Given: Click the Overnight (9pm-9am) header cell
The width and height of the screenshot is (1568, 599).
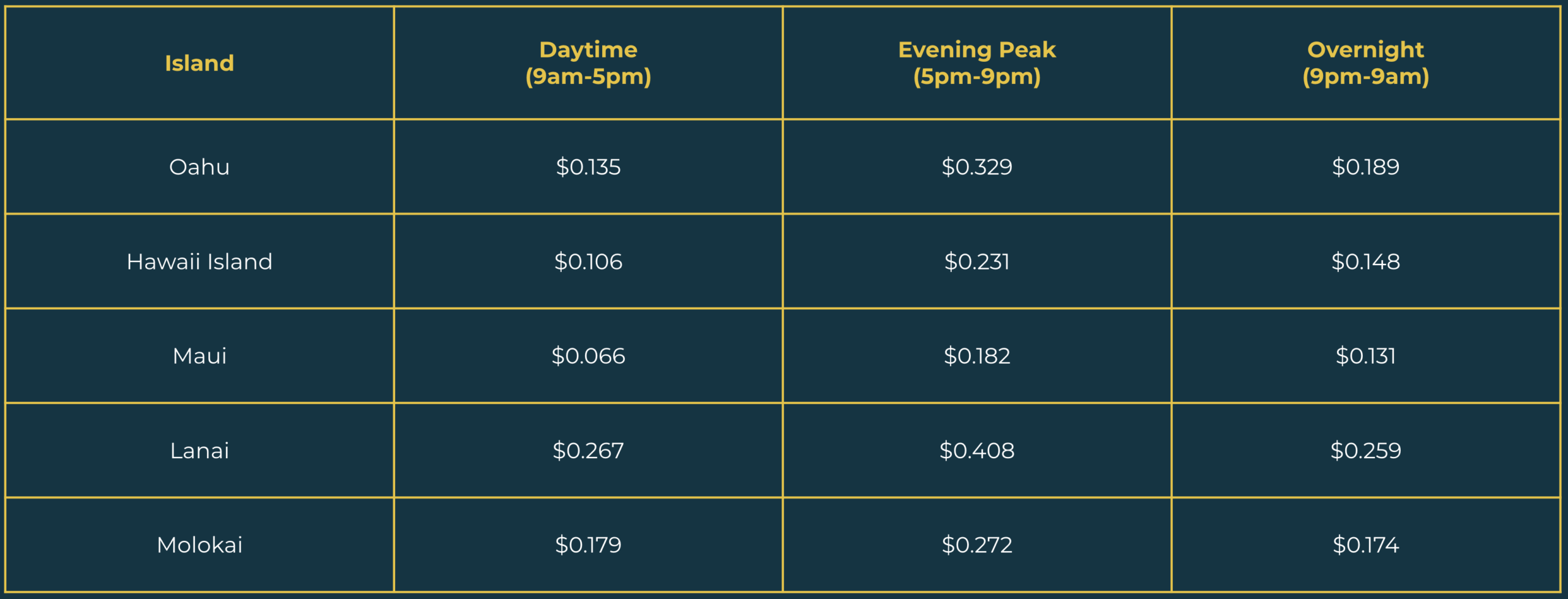Looking at the screenshot, I should pyautogui.click(x=1365, y=63).
